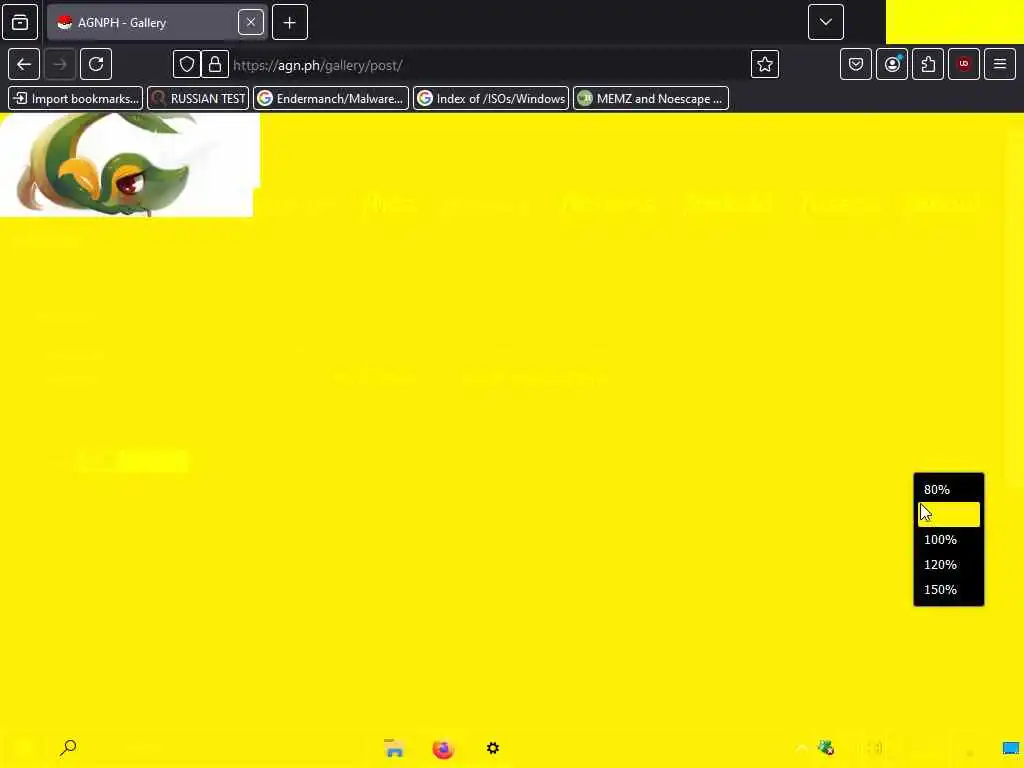The image size is (1024, 768).
Task: Open Index of /ISOs/Windows bookmark
Action: [x=491, y=99]
